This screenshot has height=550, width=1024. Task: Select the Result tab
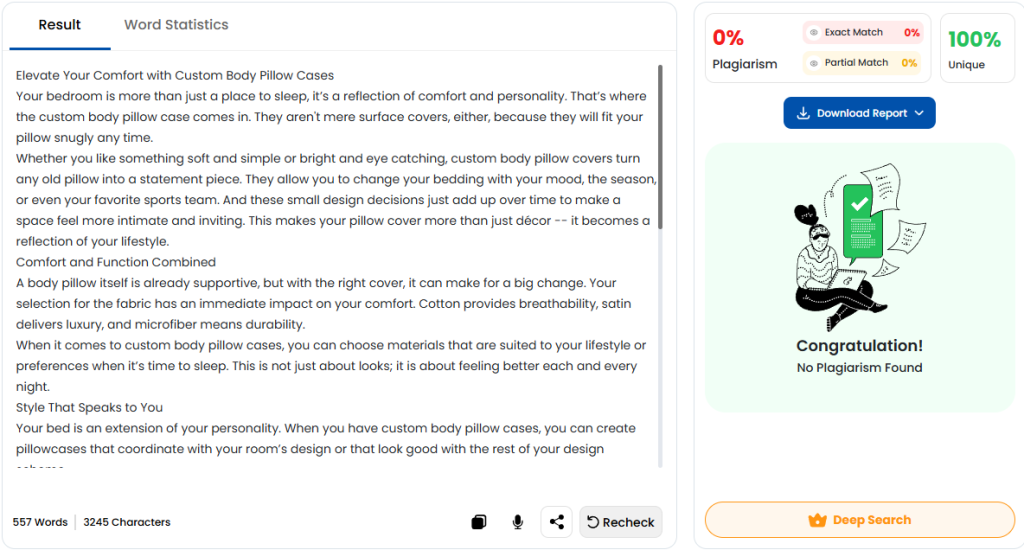tap(60, 25)
